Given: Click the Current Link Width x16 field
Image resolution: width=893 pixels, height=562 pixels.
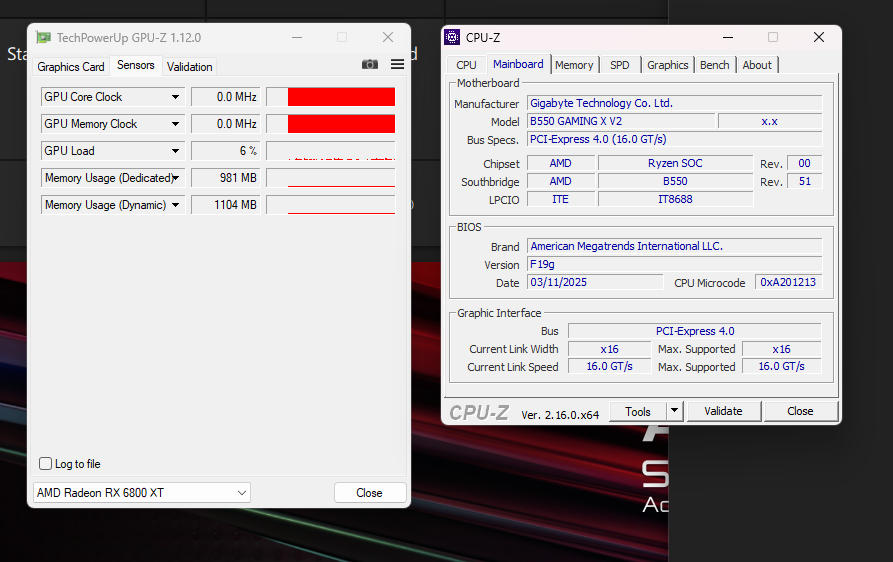Looking at the screenshot, I should click(609, 349).
